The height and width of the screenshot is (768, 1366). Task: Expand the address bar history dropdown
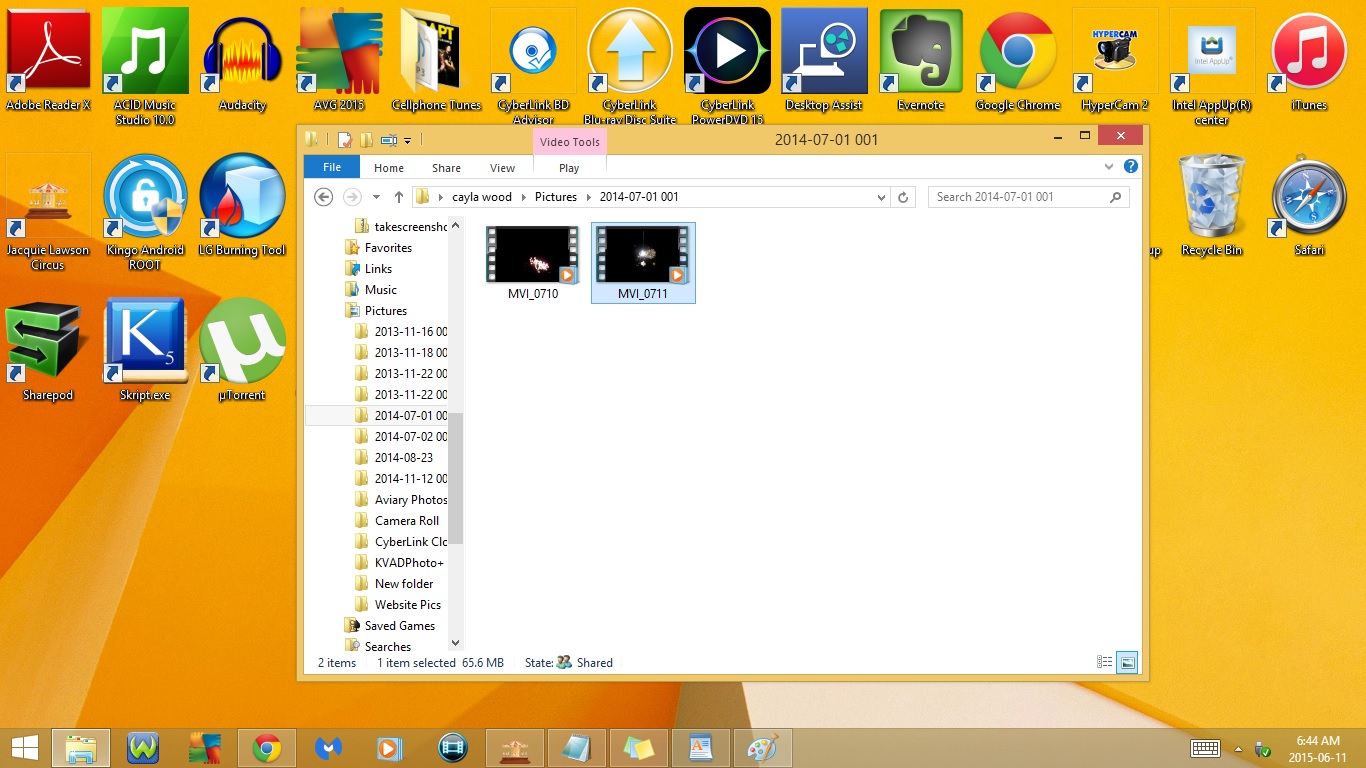(880, 197)
